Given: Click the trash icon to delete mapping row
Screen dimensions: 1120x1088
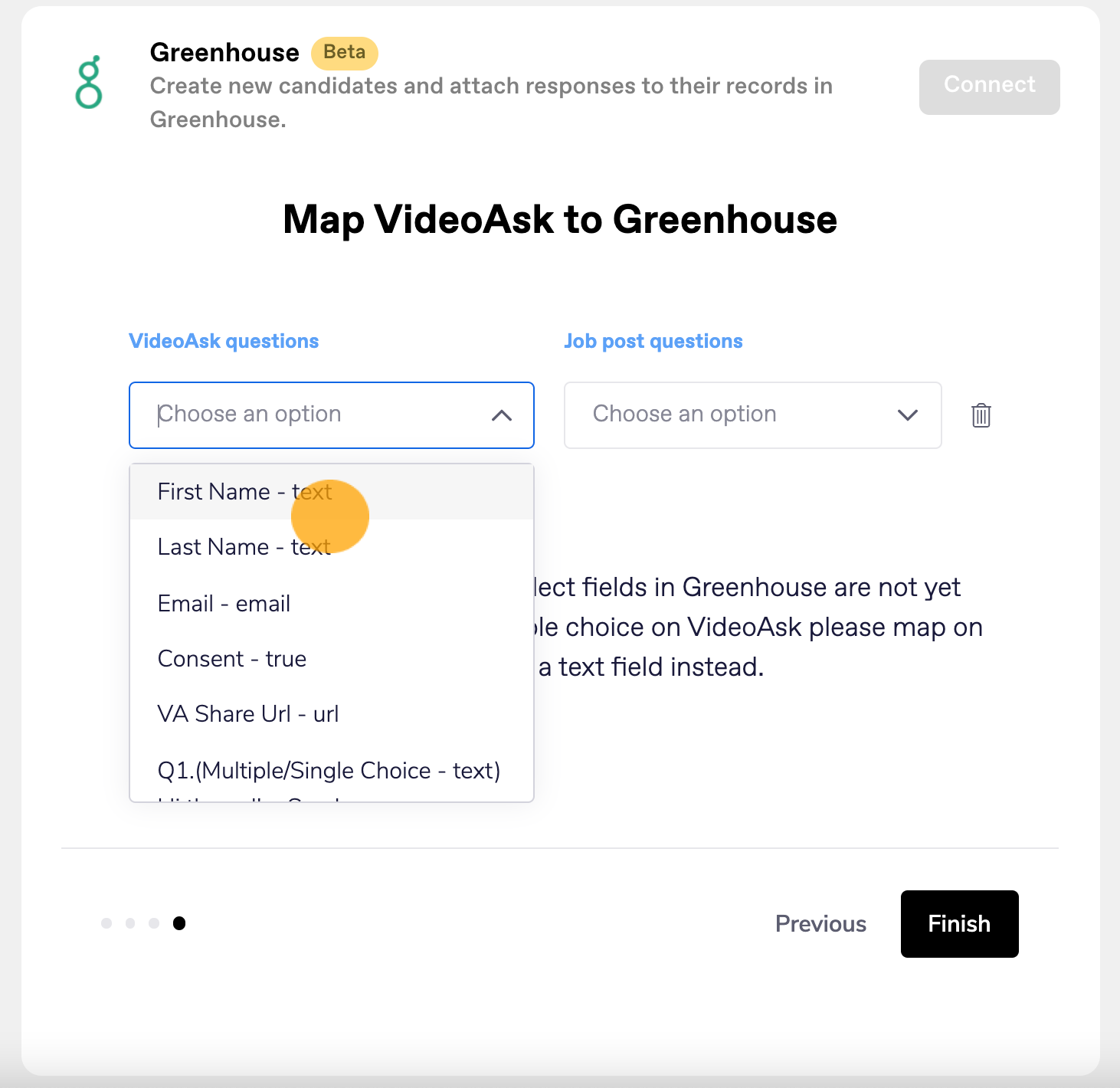Looking at the screenshot, I should (981, 415).
